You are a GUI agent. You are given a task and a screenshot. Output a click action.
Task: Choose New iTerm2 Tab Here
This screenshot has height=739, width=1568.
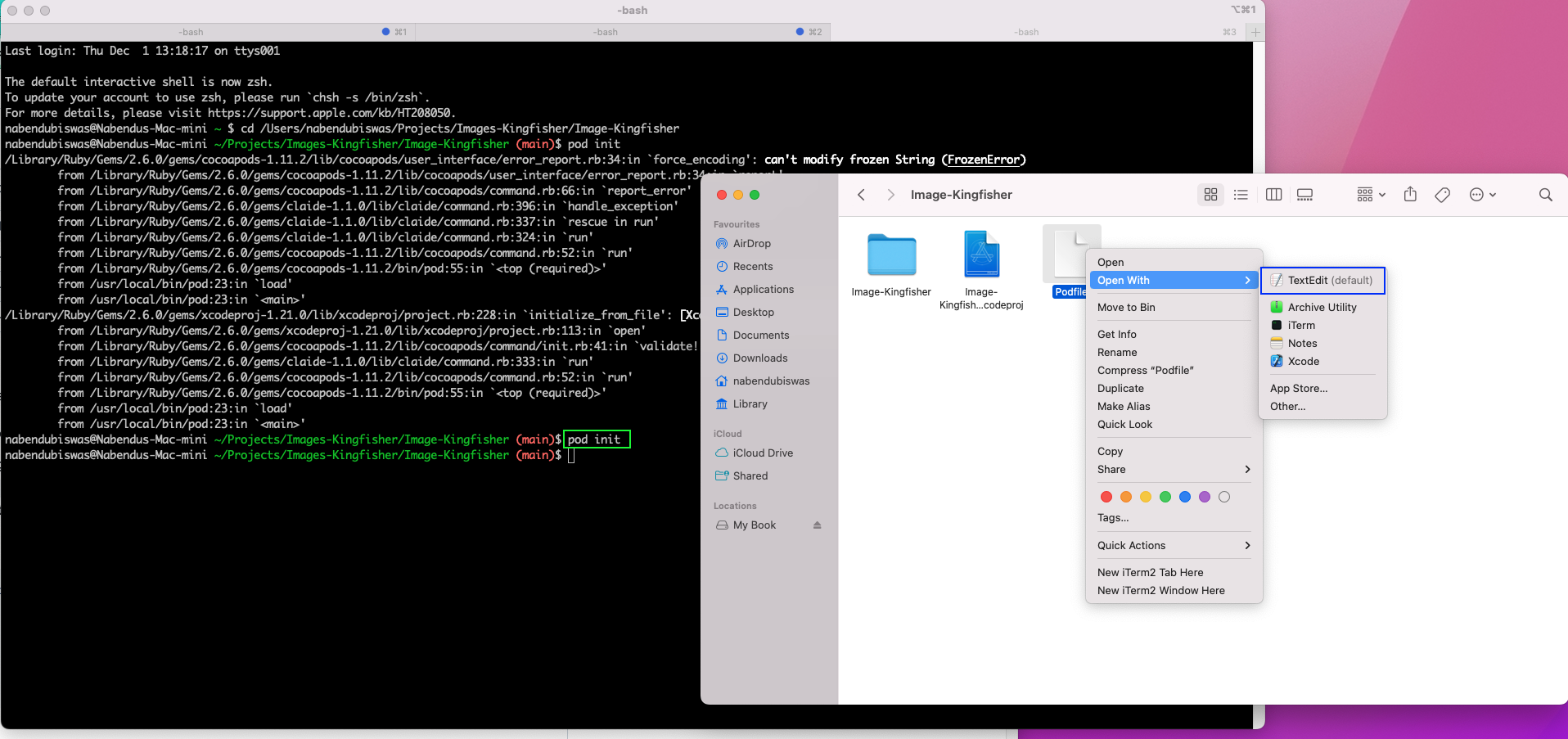(x=1173, y=573)
